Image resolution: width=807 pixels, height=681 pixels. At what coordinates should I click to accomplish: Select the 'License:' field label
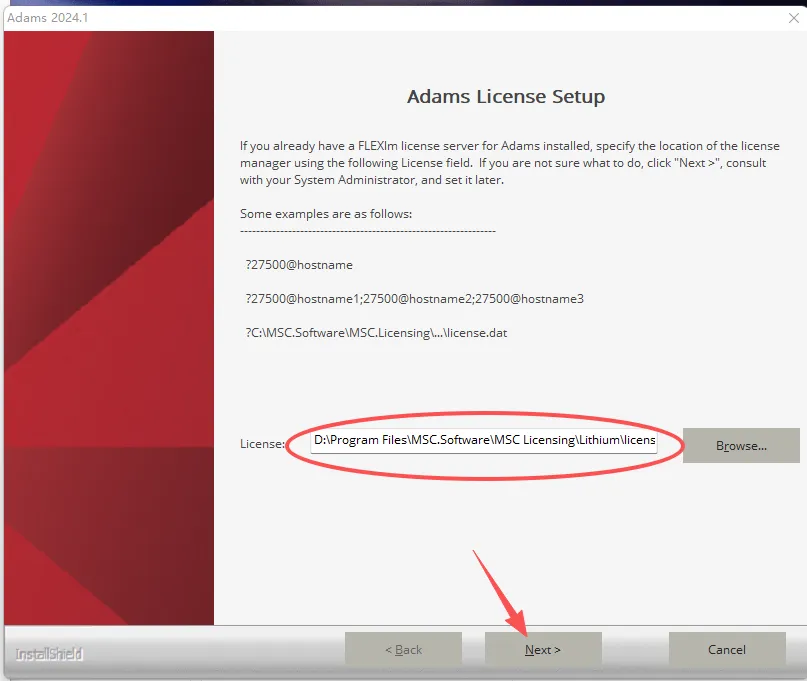(x=262, y=444)
